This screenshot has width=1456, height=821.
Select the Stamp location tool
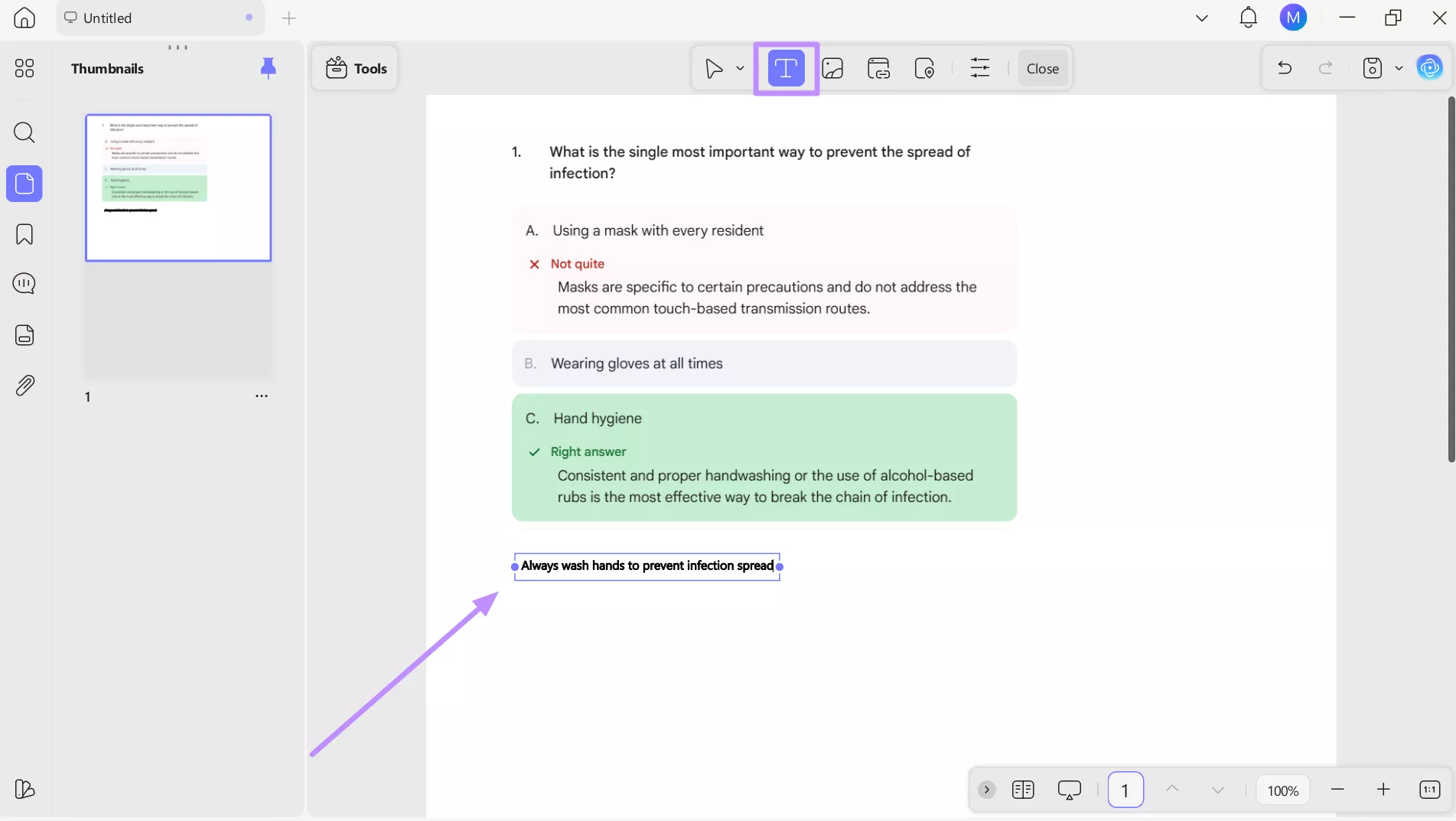click(926, 68)
